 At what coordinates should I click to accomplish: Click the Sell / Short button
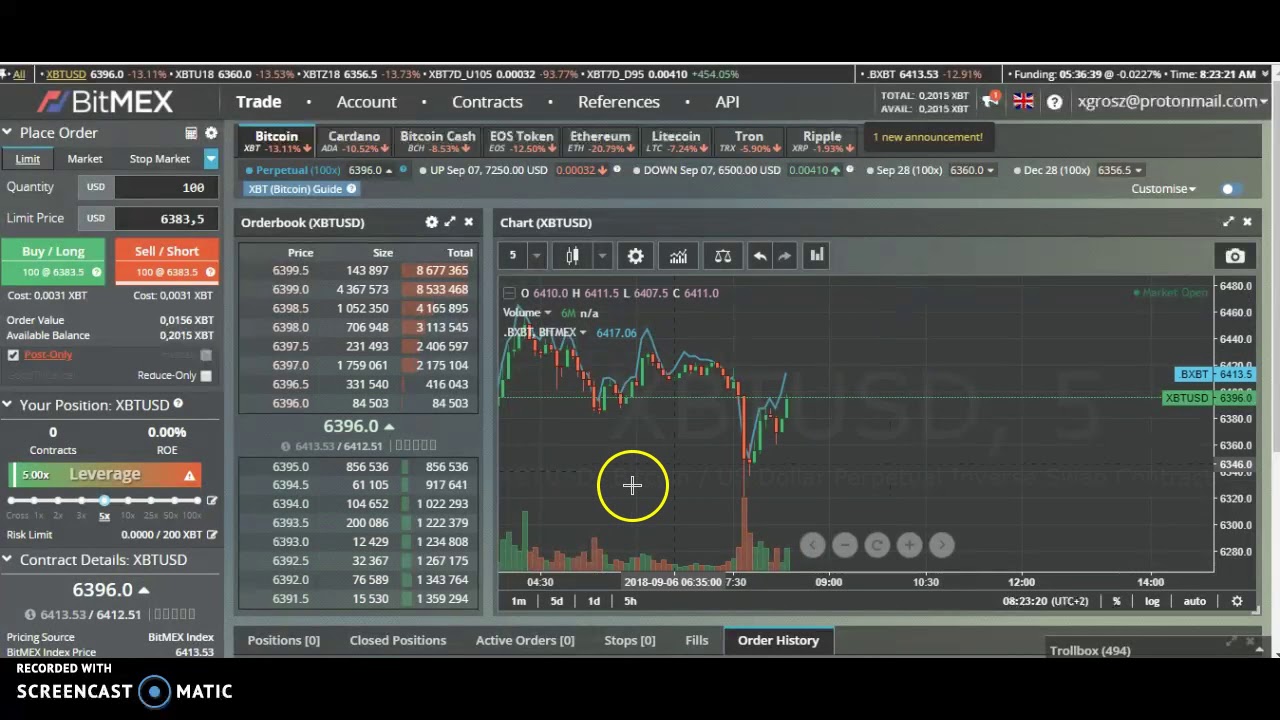point(166,260)
